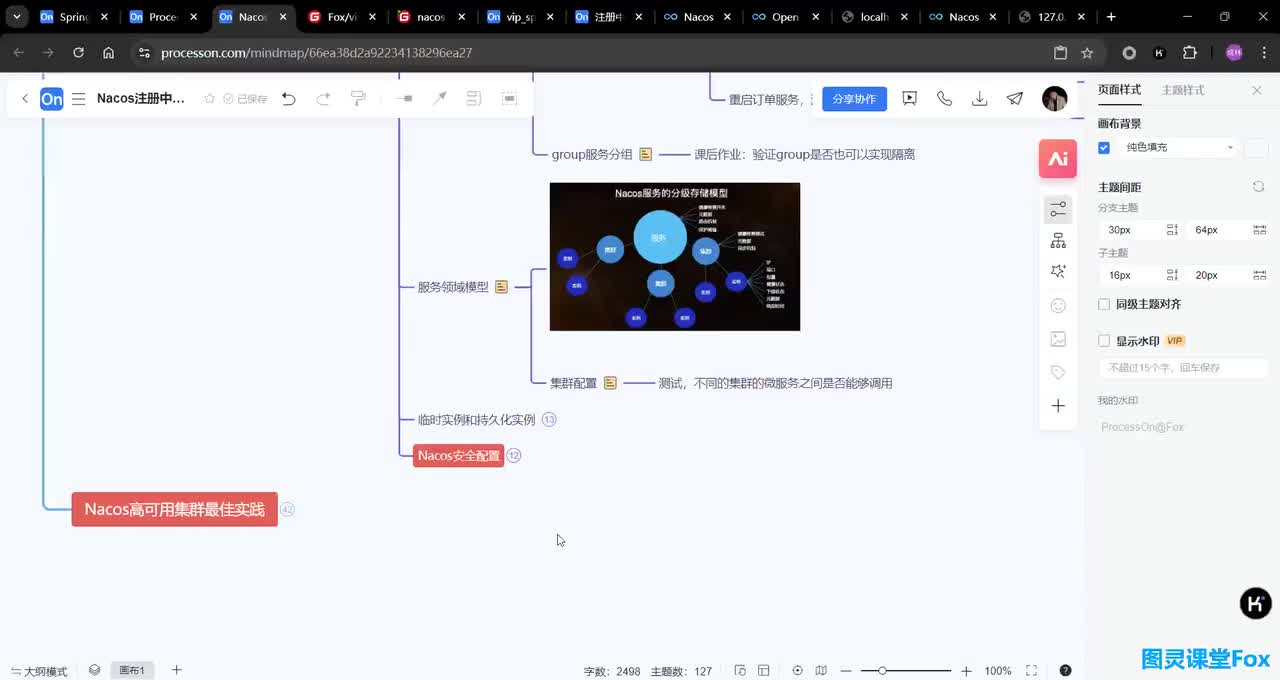Image resolution: width=1280 pixels, height=680 pixels.
Task: Click the plus icon in the sidebar
Action: click(1058, 406)
